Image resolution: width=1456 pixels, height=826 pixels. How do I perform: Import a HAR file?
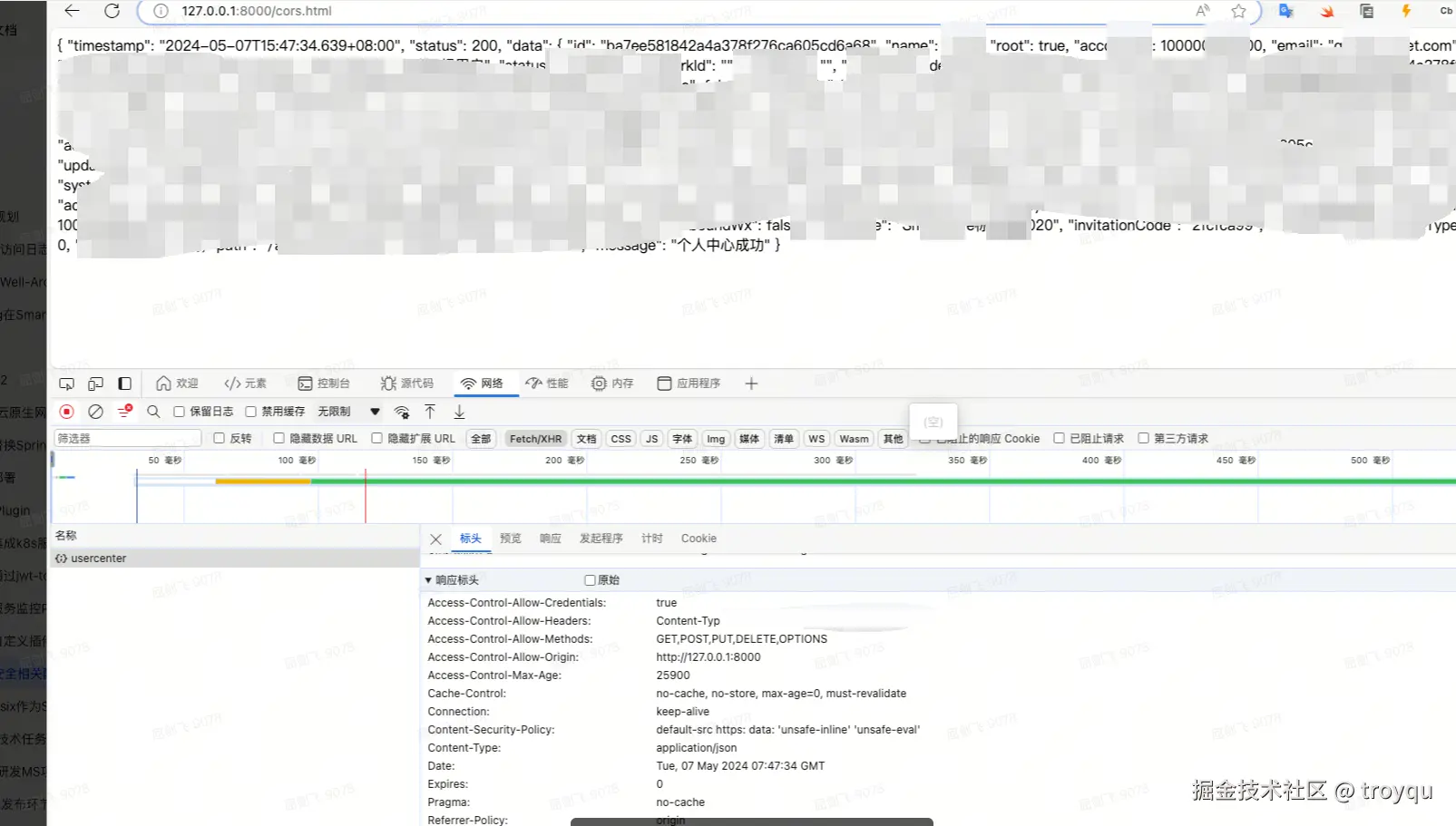430,412
